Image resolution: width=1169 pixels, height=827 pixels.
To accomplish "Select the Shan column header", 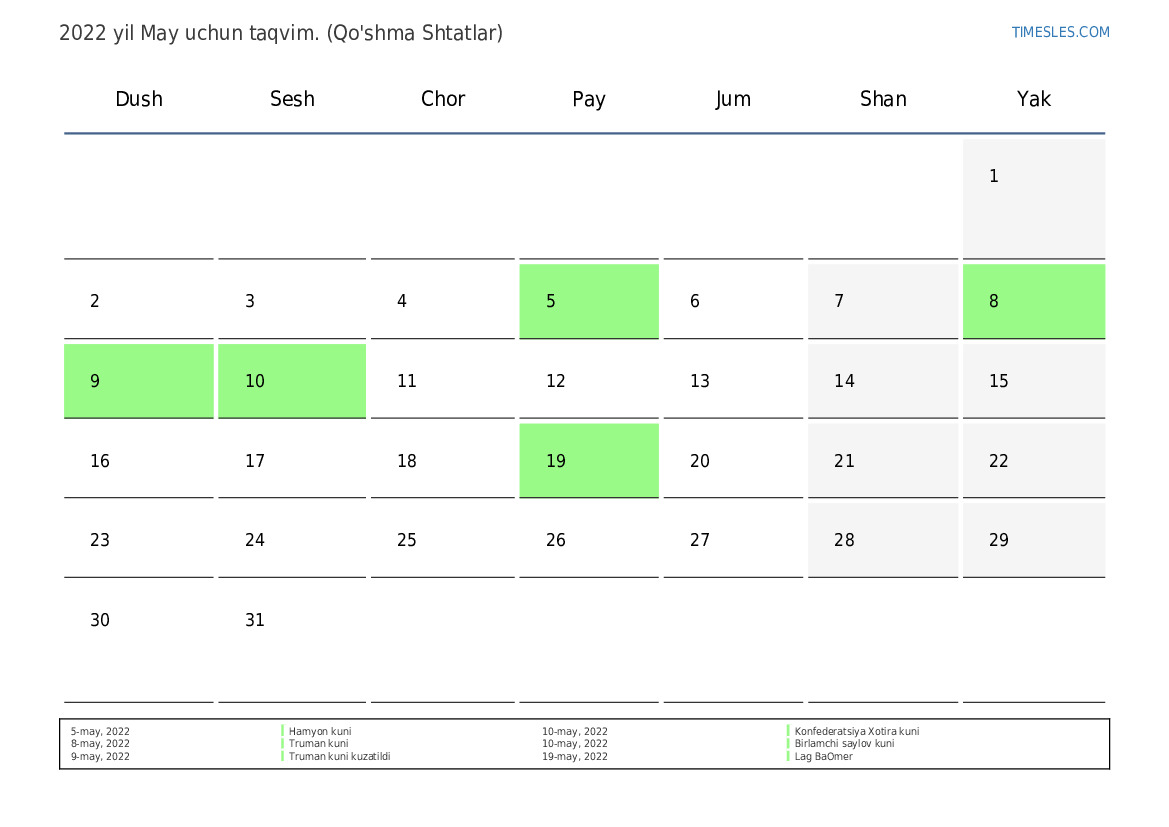I will pos(883,99).
